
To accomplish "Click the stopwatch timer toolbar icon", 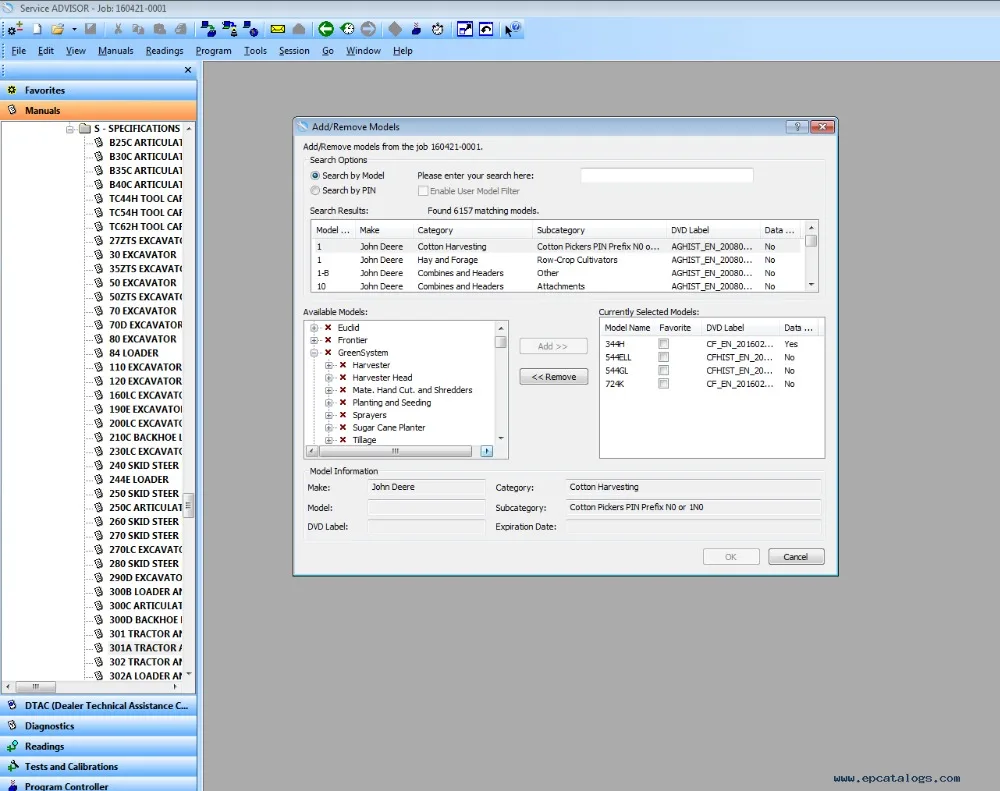I will click(x=438, y=29).
